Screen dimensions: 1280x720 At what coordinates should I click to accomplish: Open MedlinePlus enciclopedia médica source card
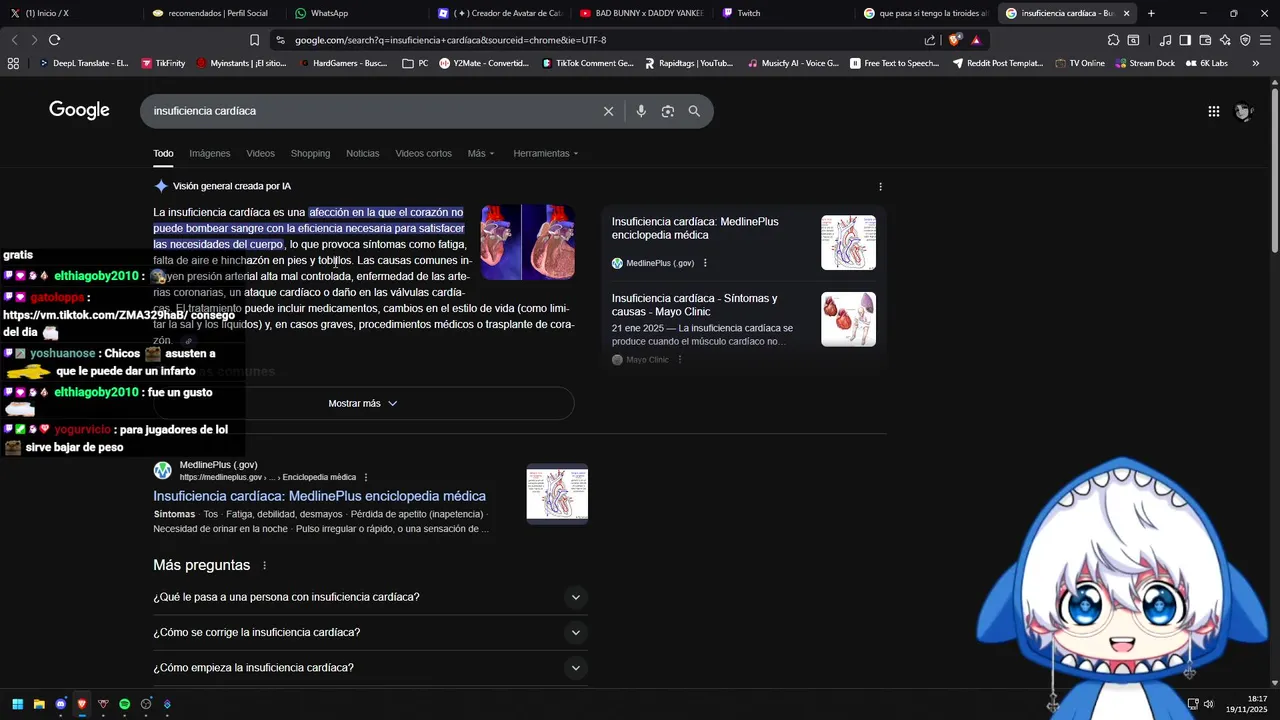743,243
